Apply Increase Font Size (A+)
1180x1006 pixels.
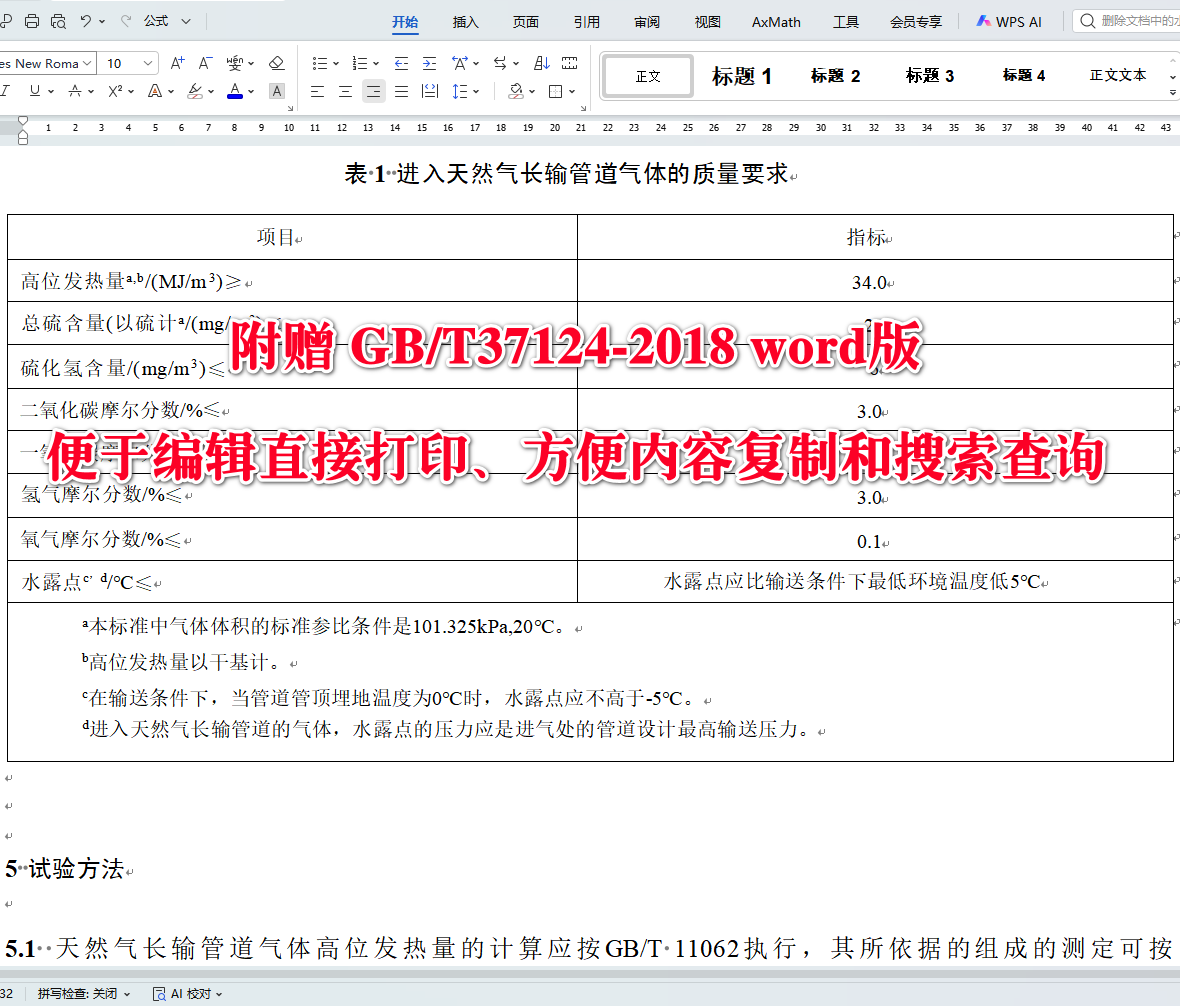click(177, 62)
